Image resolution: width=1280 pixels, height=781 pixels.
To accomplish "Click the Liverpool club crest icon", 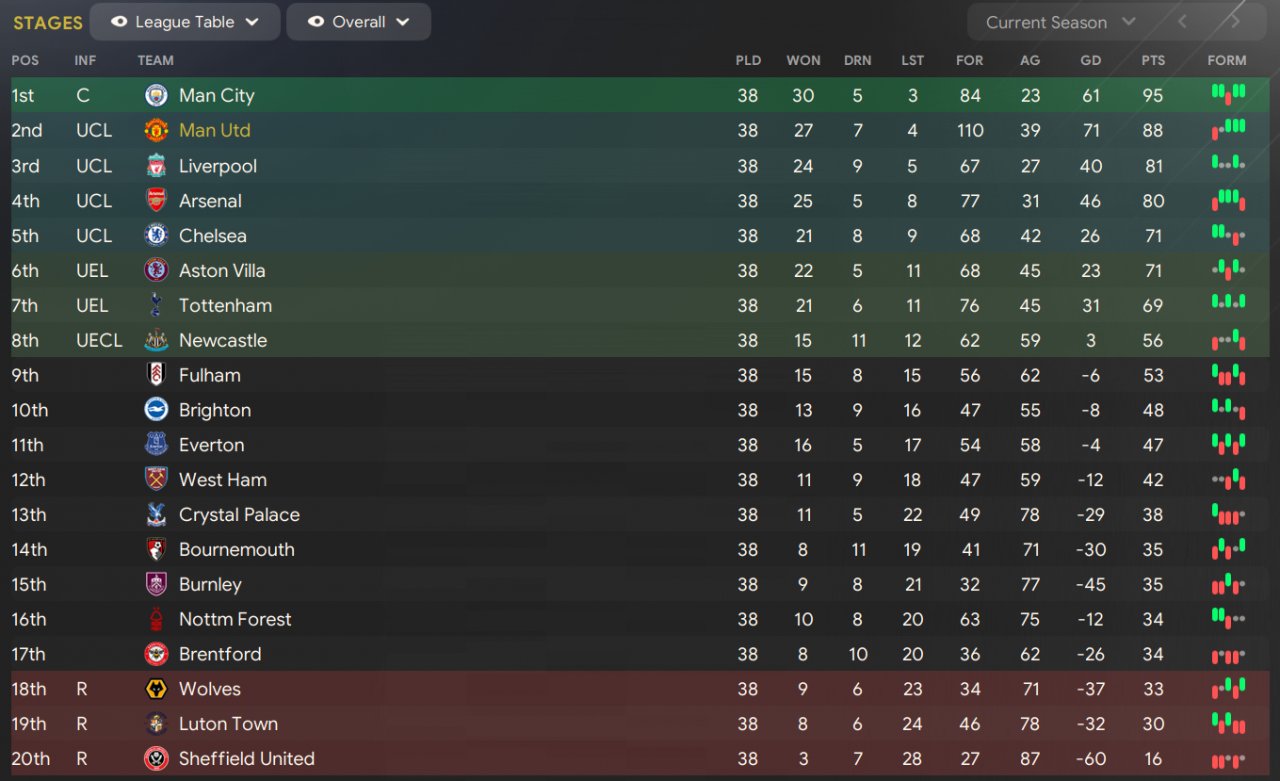I will point(156,166).
